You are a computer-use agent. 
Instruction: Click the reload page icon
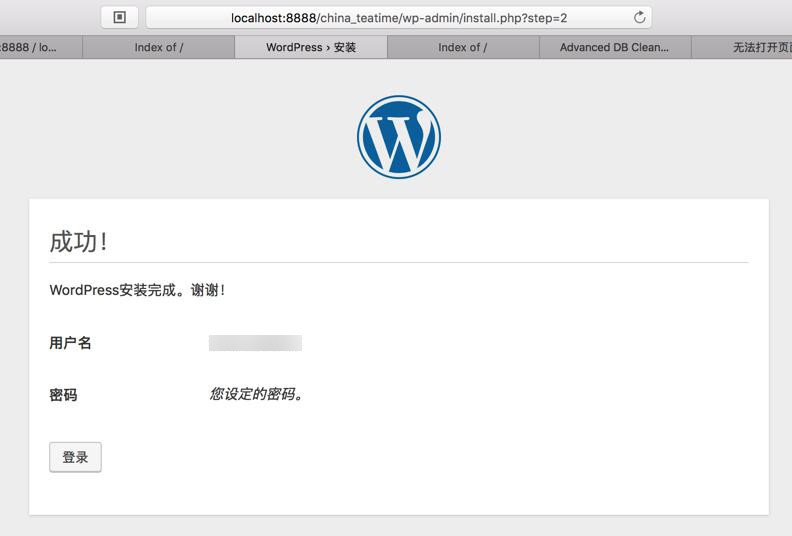coord(639,18)
